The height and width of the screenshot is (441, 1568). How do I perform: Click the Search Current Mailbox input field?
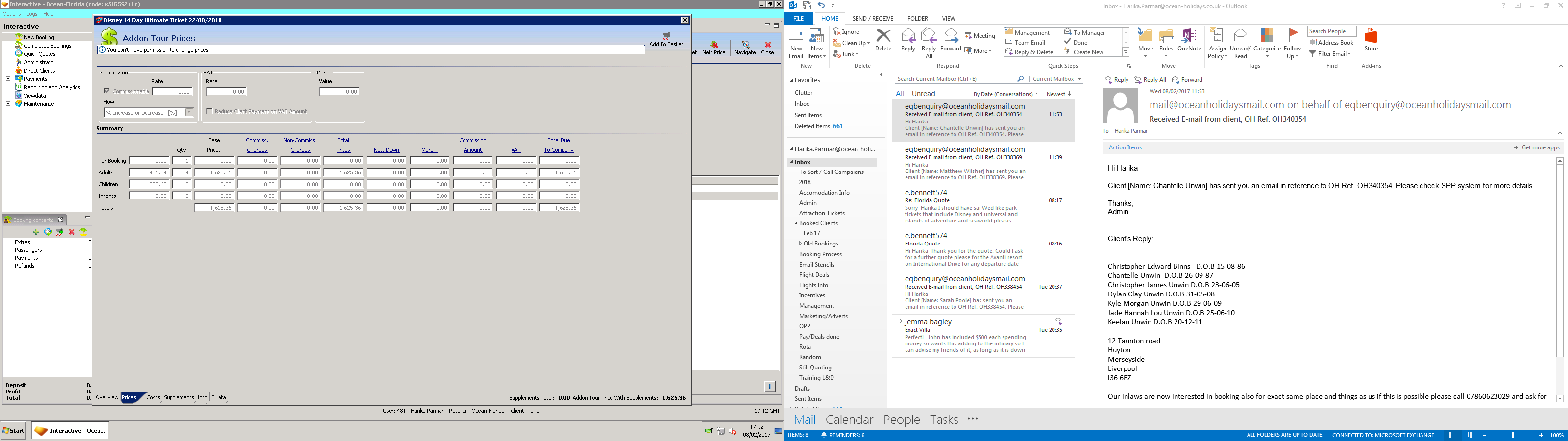955,79
